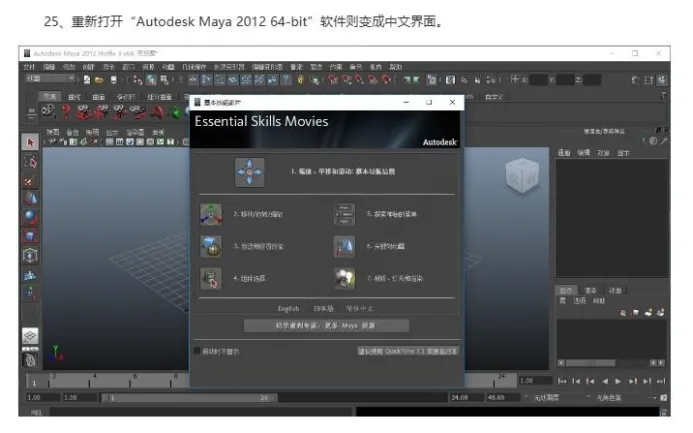Switch to Render tab in layer editor

[x=590, y=291]
